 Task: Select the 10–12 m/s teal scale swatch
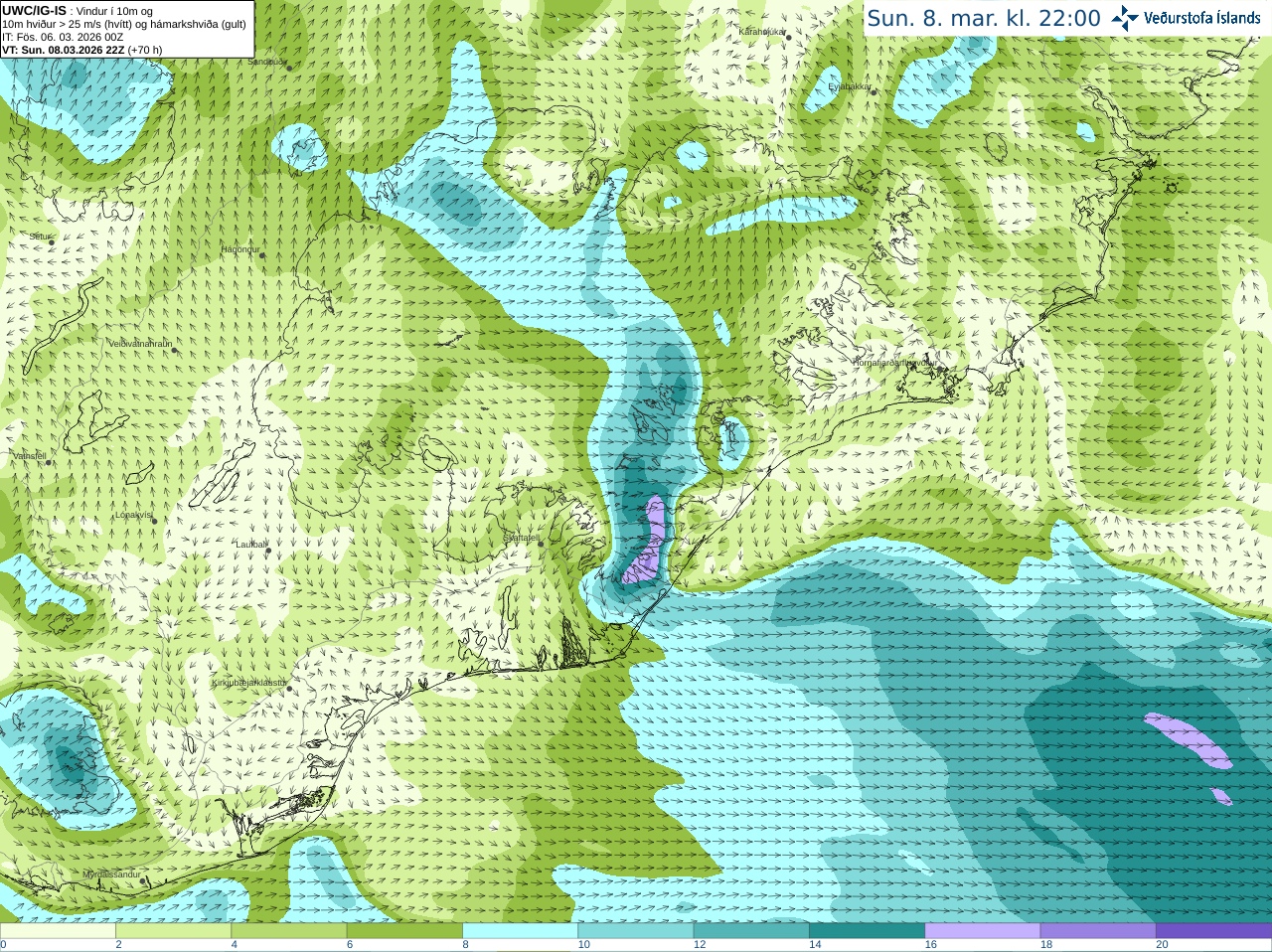click(636, 931)
